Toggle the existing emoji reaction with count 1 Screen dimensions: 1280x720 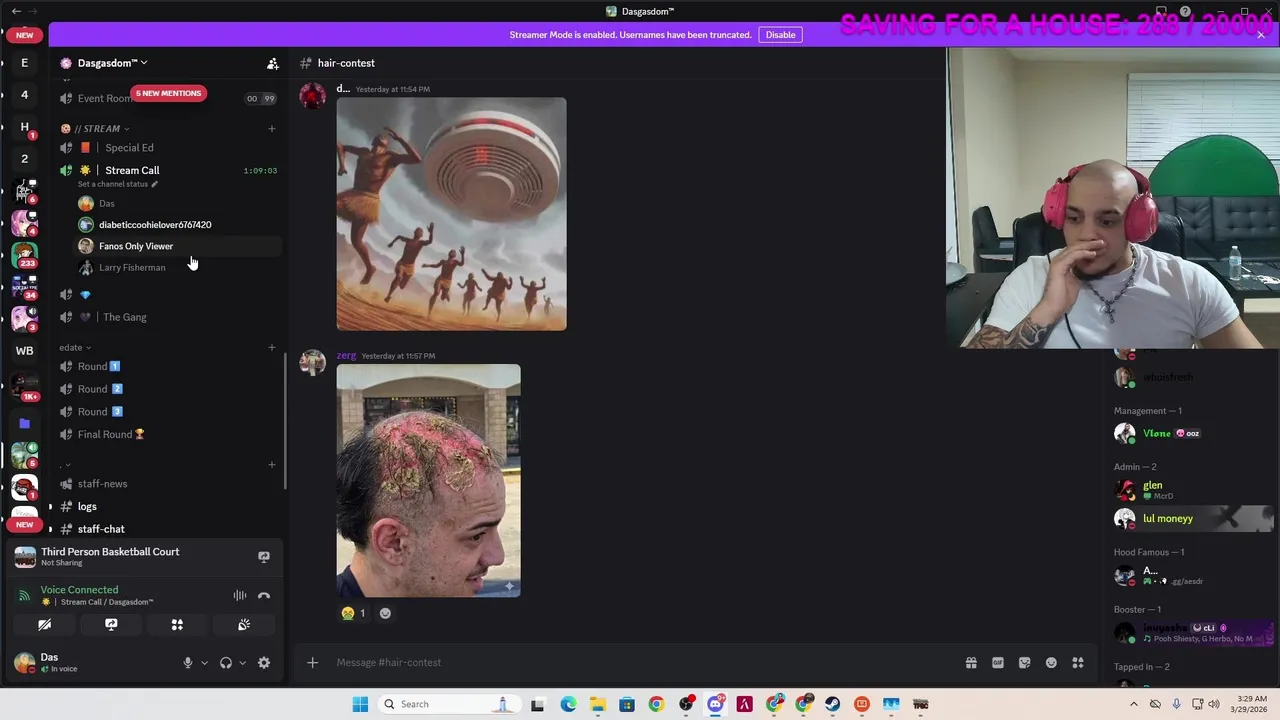(354, 614)
